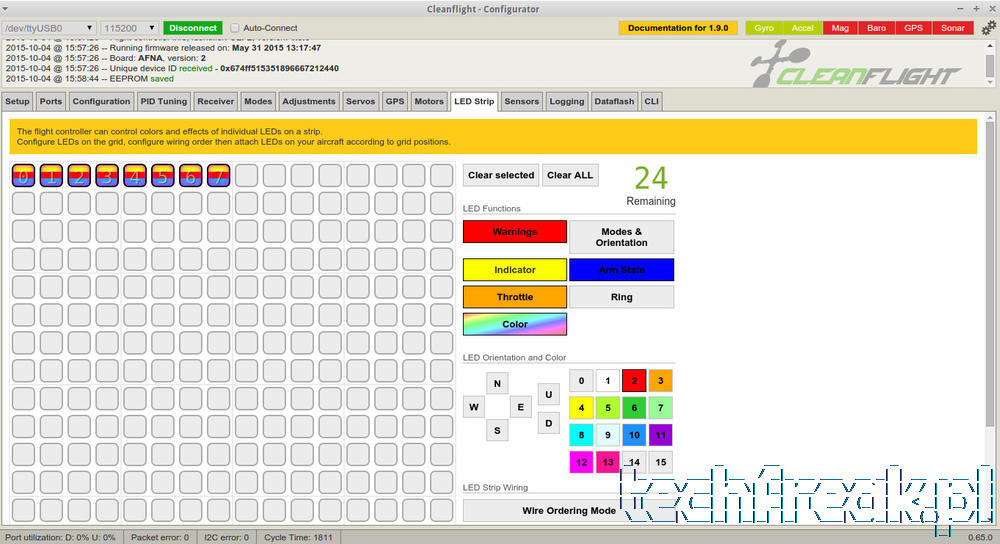Image resolution: width=1000 pixels, height=544 pixels.
Task: Click the Clear selected button
Action: pyautogui.click(x=501, y=175)
